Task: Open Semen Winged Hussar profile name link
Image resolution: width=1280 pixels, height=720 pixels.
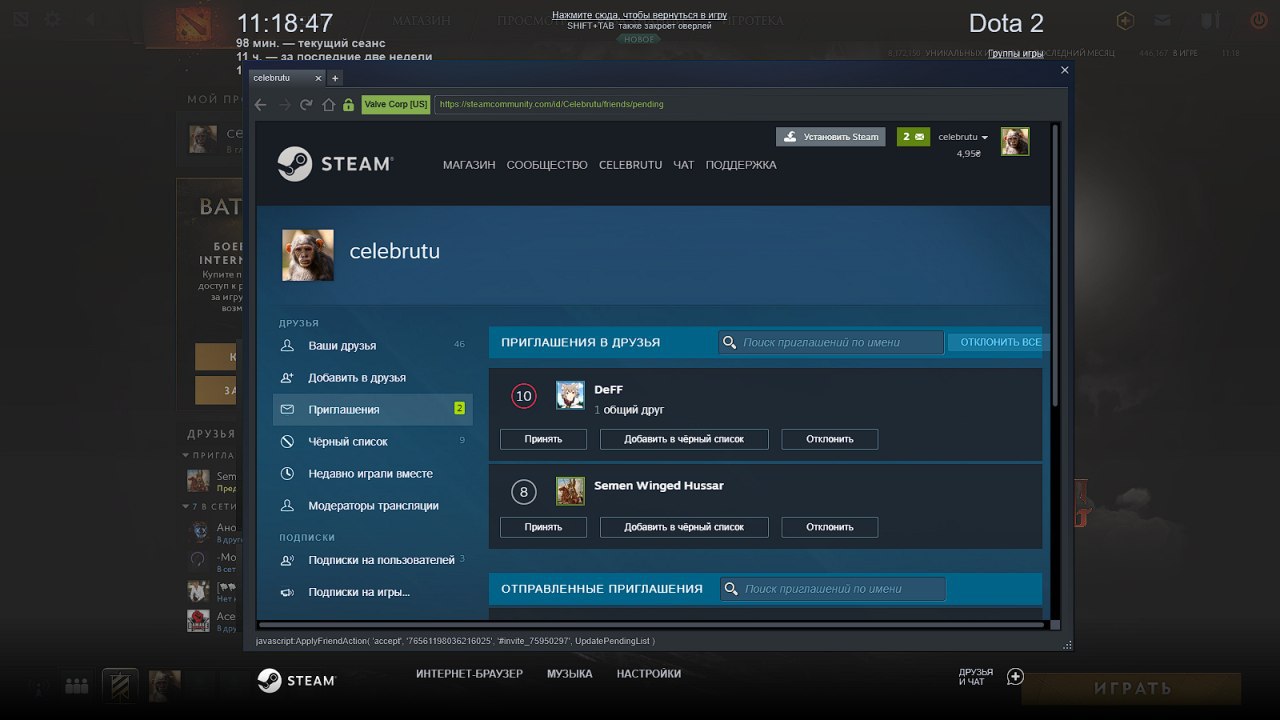Action: click(659, 486)
